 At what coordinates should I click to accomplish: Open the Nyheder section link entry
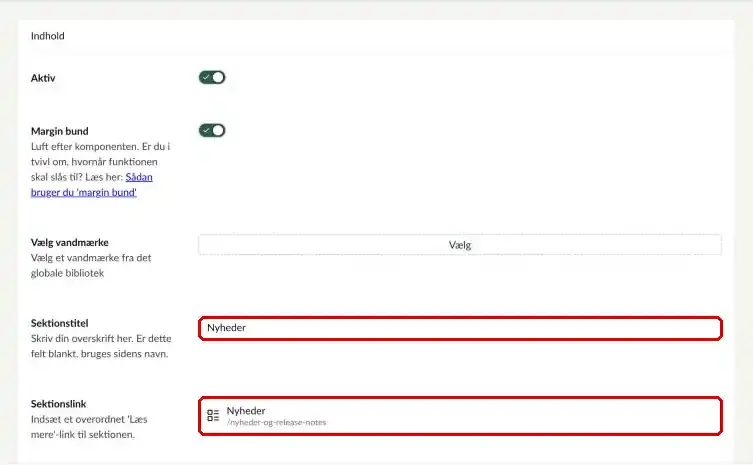(460, 416)
